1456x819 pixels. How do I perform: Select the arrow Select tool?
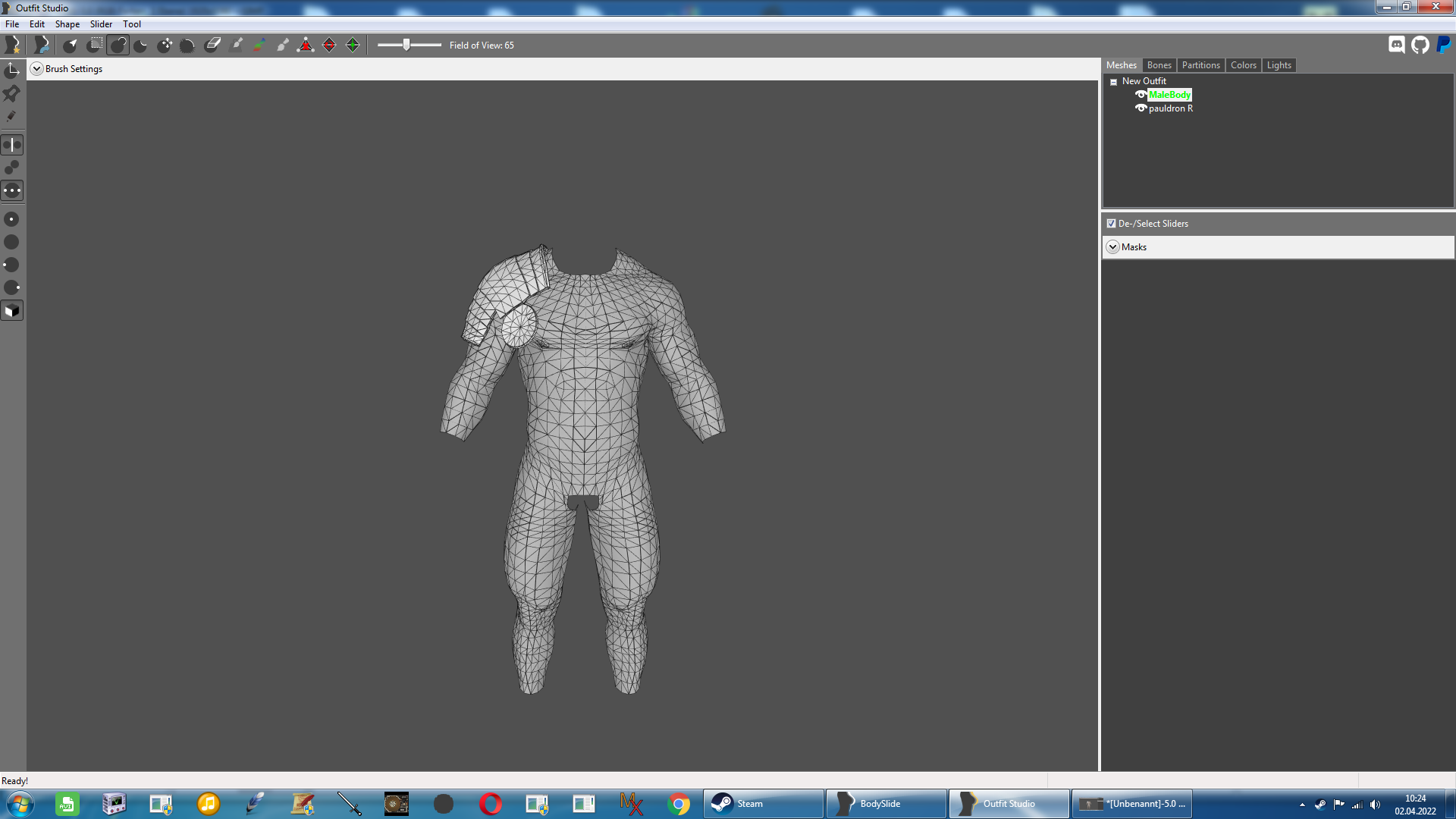click(71, 45)
